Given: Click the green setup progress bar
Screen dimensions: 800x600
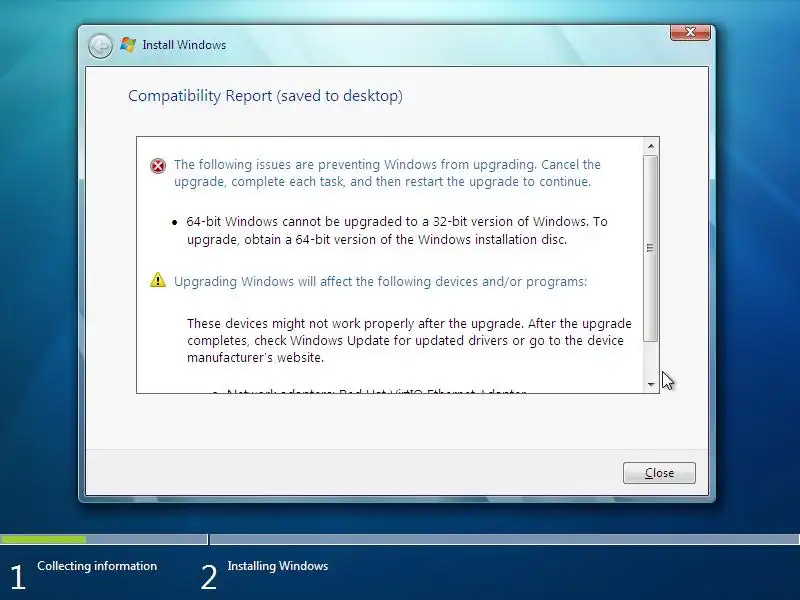Looking at the screenshot, I should point(43,539).
